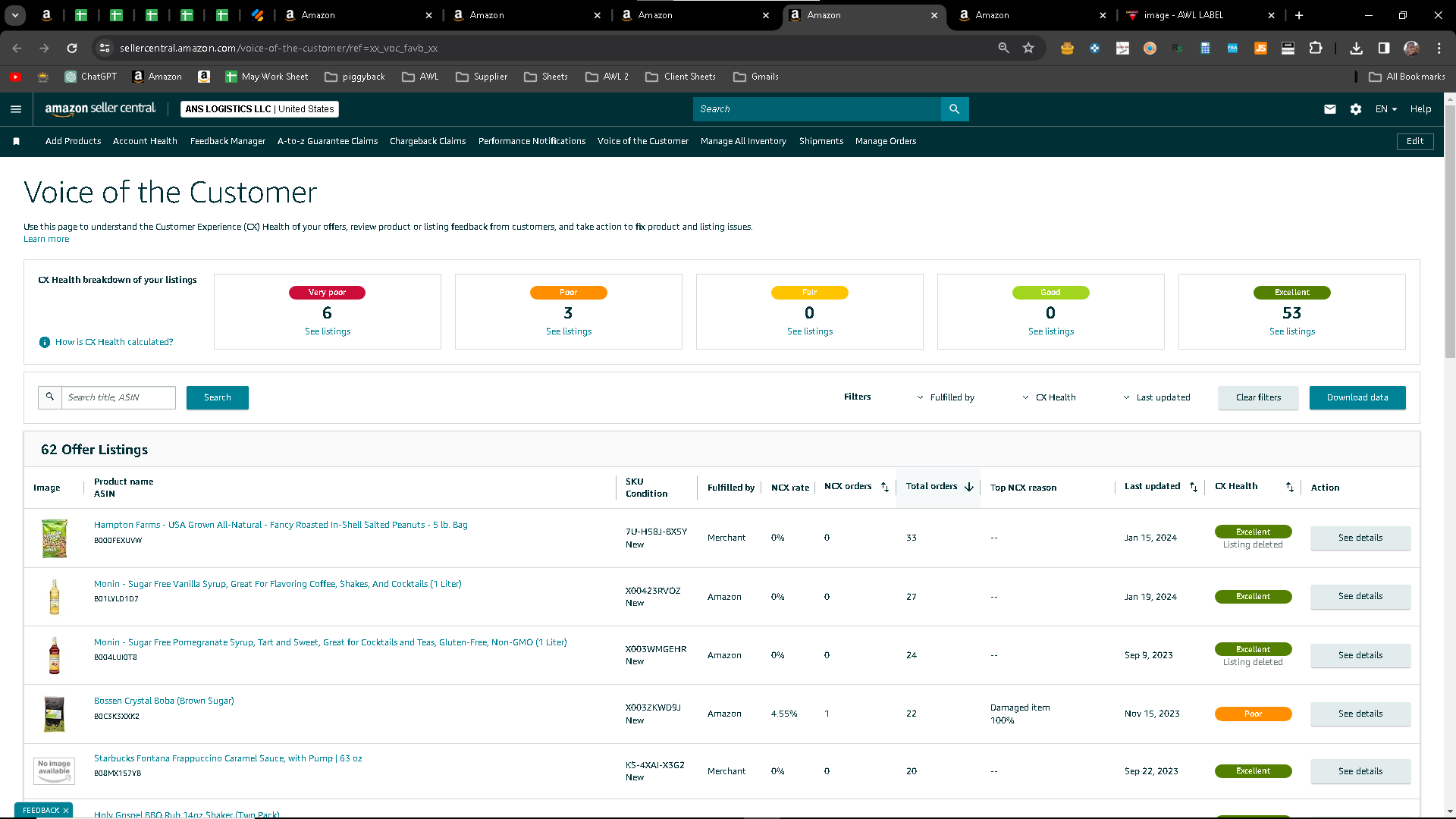Click the Monin Vanilla Syrup product thumbnail

point(55,597)
